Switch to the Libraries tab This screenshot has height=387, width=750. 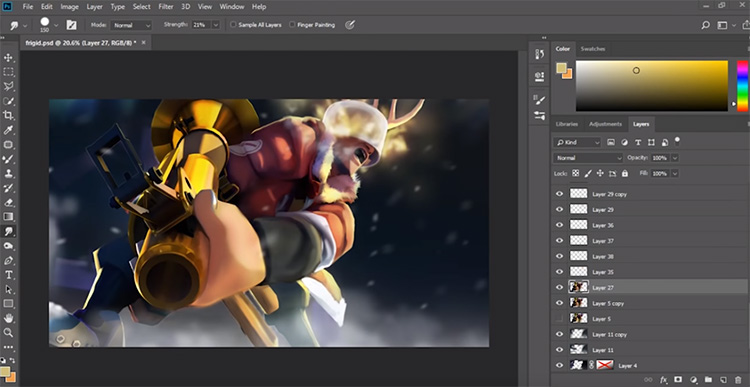click(567, 124)
